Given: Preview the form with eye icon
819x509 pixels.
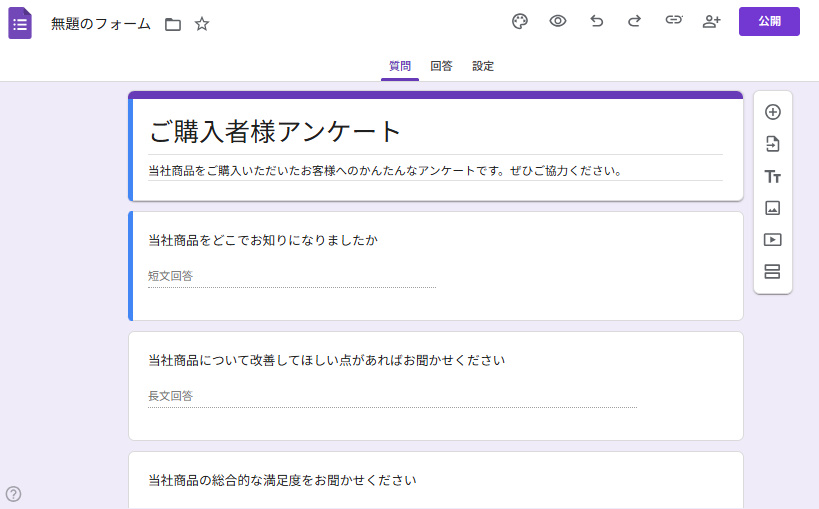Looking at the screenshot, I should 558,21.
